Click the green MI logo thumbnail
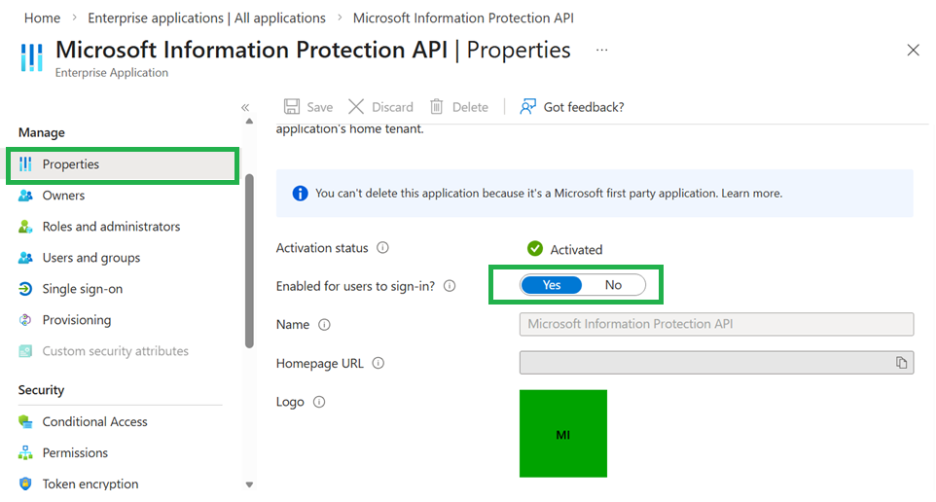 pyautogui.click(x=563, y=434)
